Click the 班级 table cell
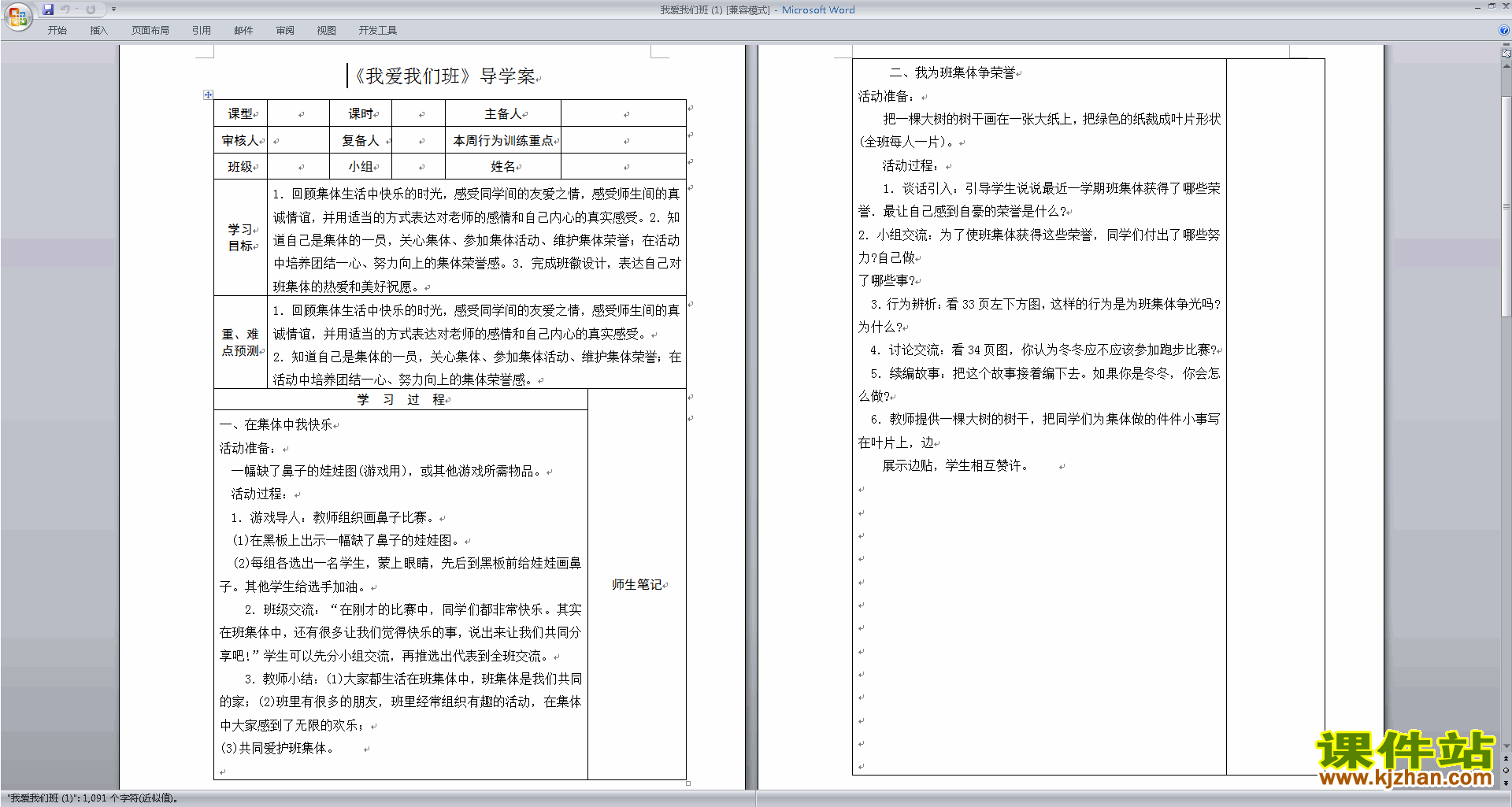1512x807 pixels. [x=241, y=166]
